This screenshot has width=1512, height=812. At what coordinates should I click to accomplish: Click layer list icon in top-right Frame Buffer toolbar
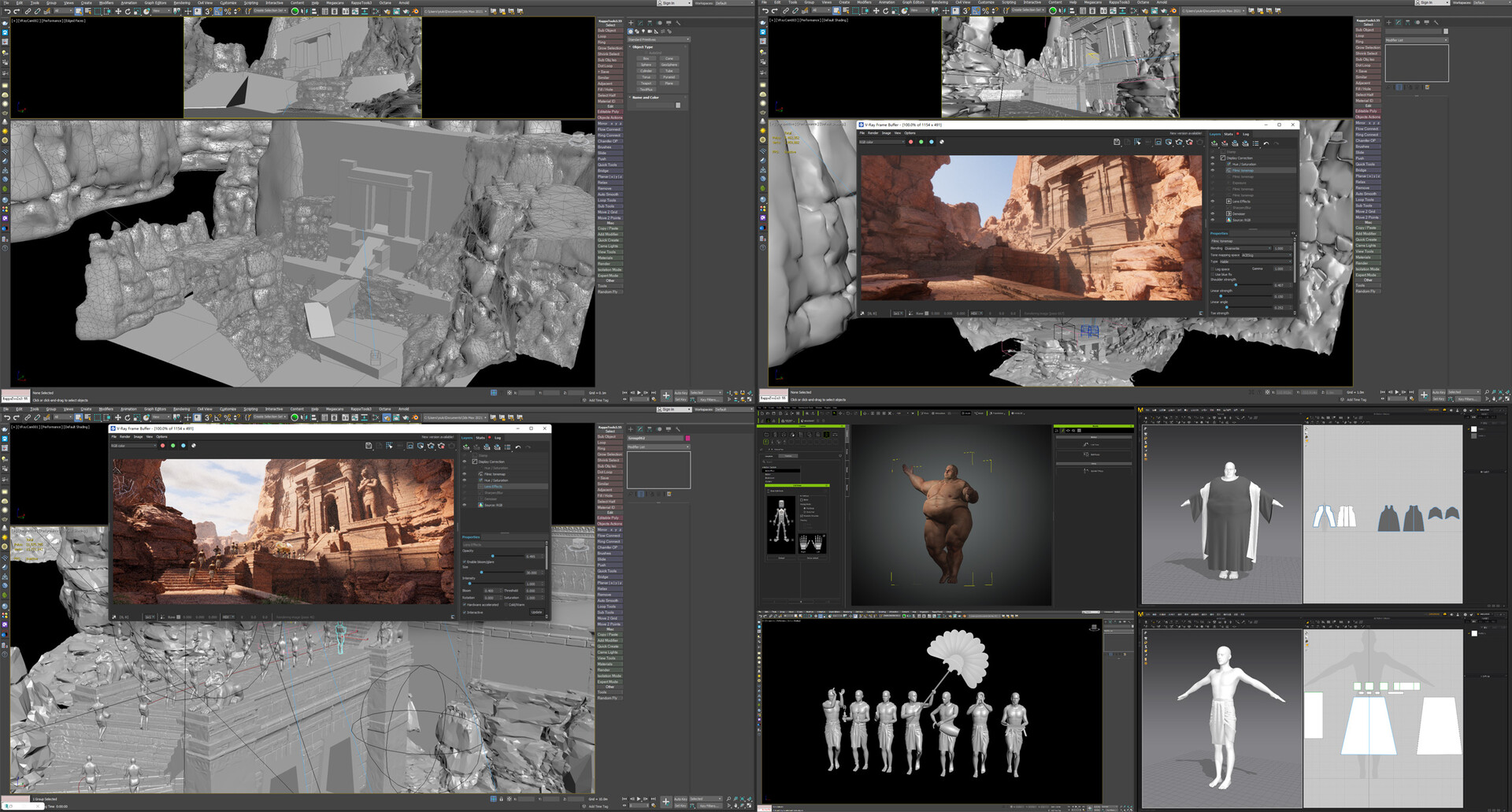click(1255, 143)
